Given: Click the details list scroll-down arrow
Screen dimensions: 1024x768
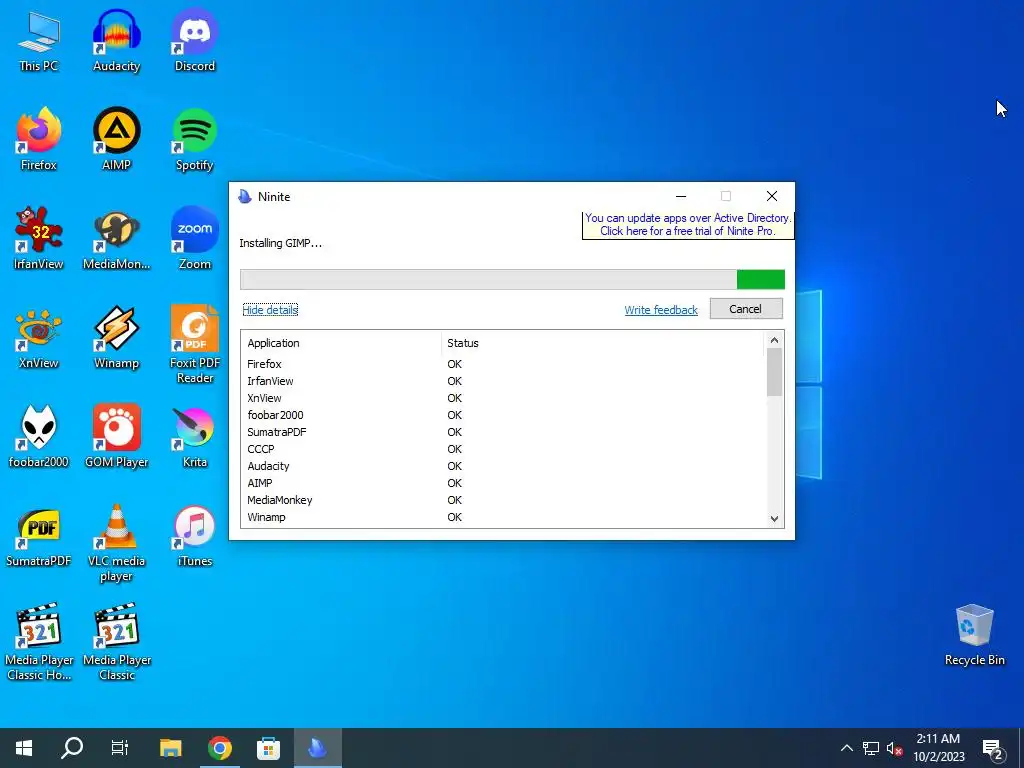Looking at the screenshot, I should (x=774, y=519).
